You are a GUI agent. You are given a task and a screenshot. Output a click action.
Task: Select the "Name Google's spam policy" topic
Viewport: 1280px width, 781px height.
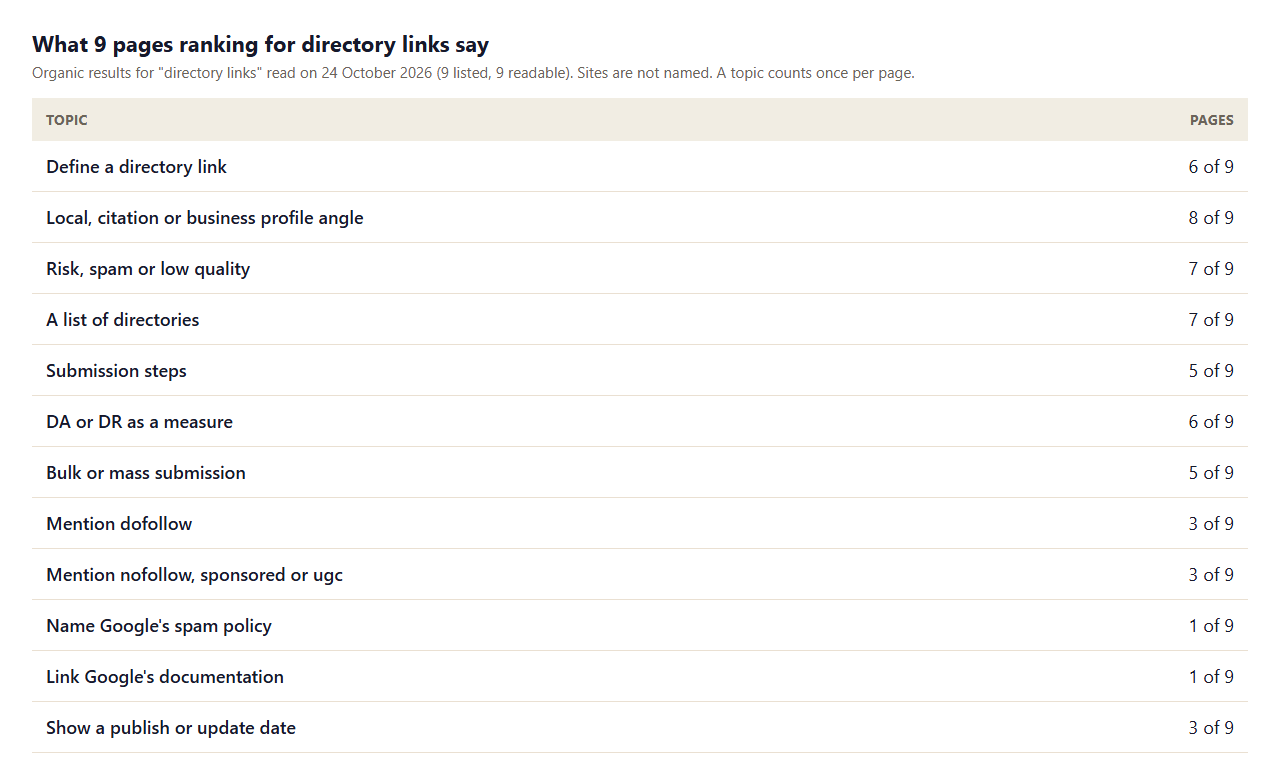pos(159,626)
